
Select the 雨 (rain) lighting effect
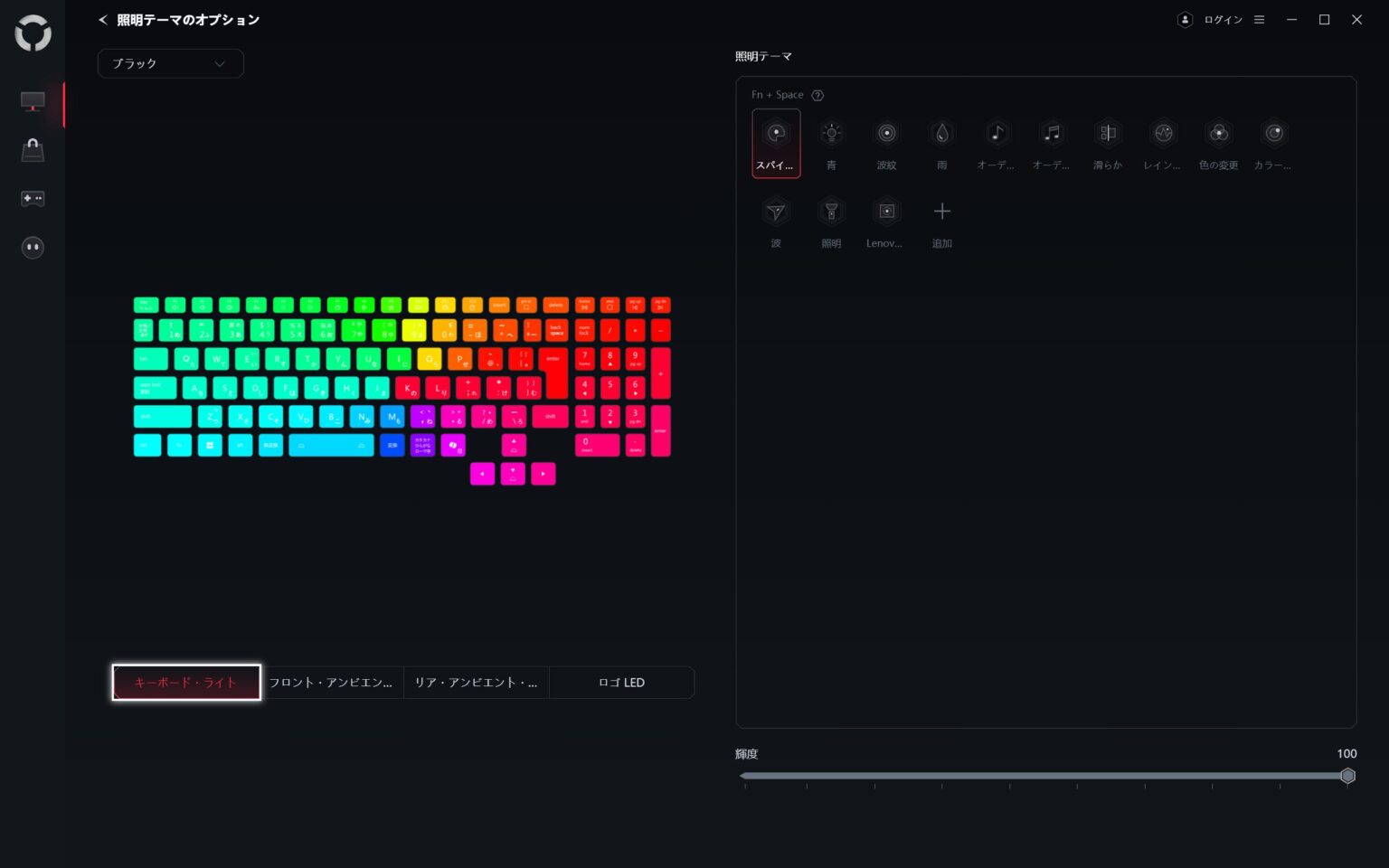point(941,134)
